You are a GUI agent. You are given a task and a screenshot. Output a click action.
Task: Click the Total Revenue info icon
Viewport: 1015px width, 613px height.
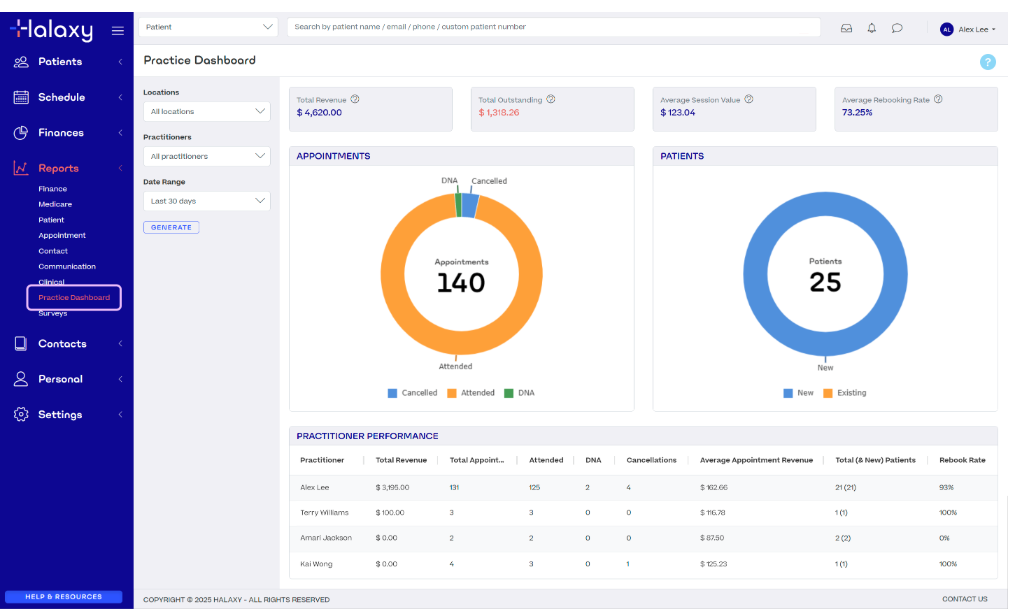[x=355, y=99]
